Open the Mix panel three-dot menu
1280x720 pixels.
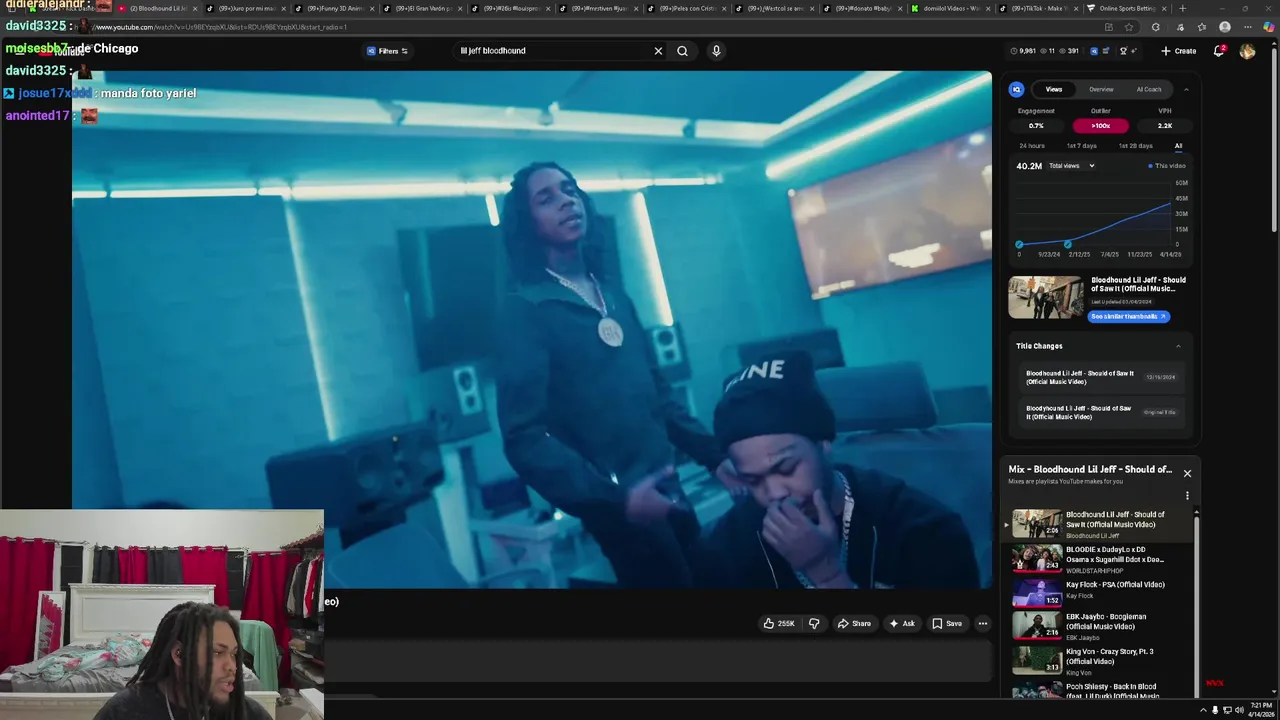(x=1187, y=495)
